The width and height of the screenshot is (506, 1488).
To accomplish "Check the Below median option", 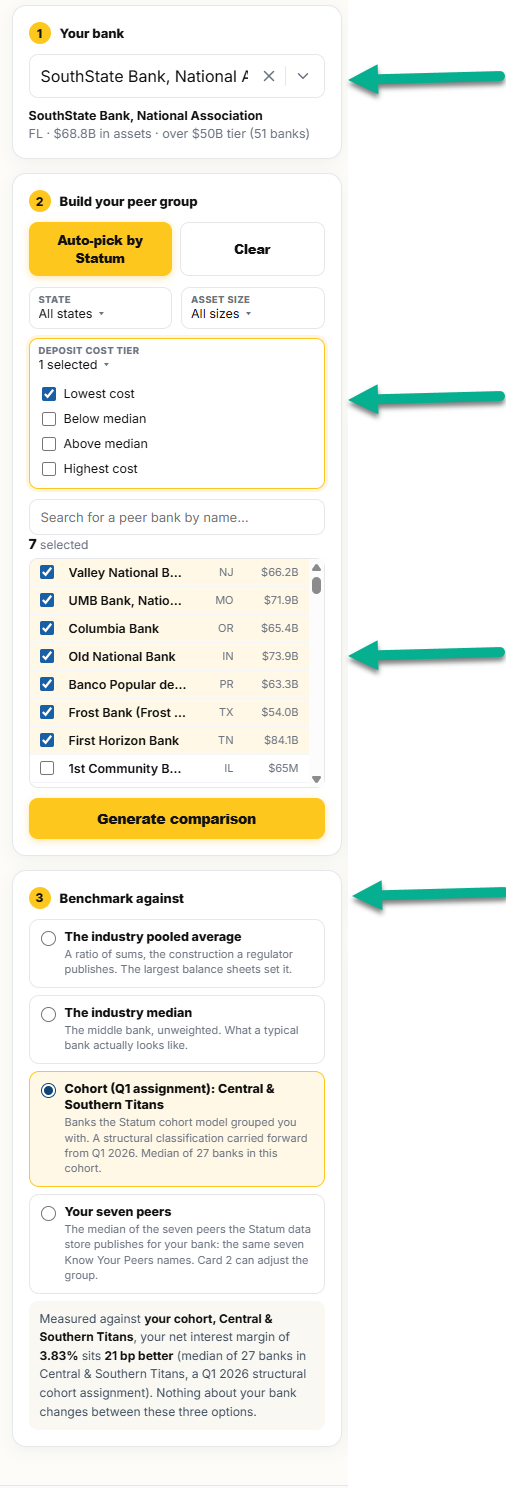I will pos(49,419).
